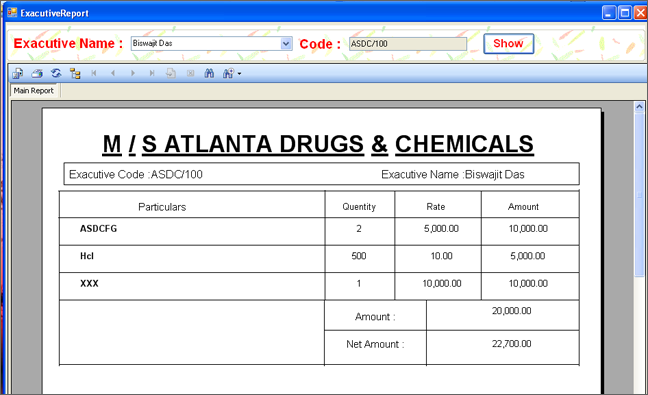Viewport: 648px width, 395px height.
Task: Go to first page using navigation arrow
Action: pyautogui.click(x=94, y=74)
